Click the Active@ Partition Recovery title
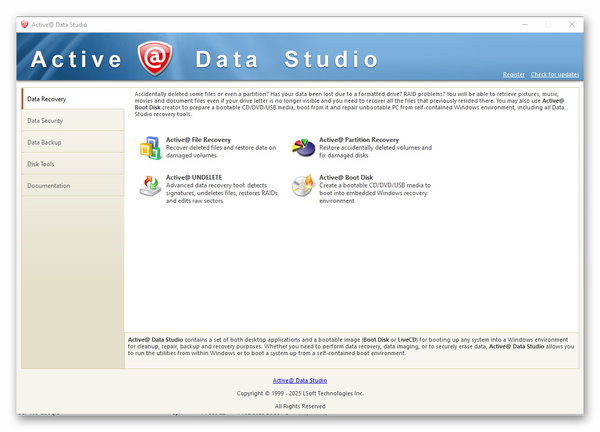This screenshot has width=600, height=432. pyautogui.click(x=359, y=140)
